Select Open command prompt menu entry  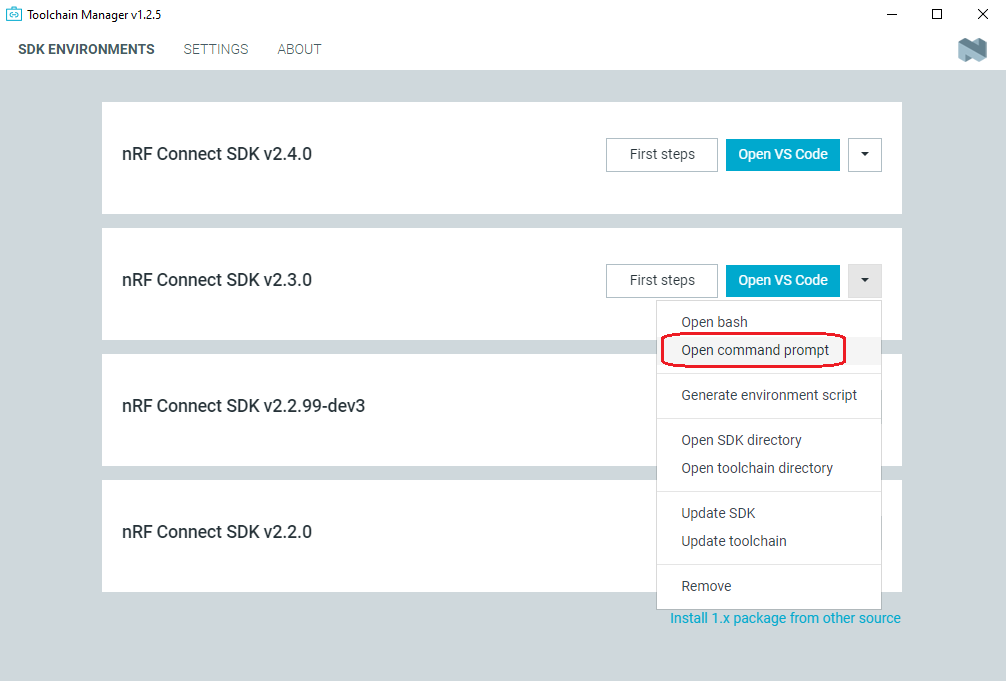[769, 350]
